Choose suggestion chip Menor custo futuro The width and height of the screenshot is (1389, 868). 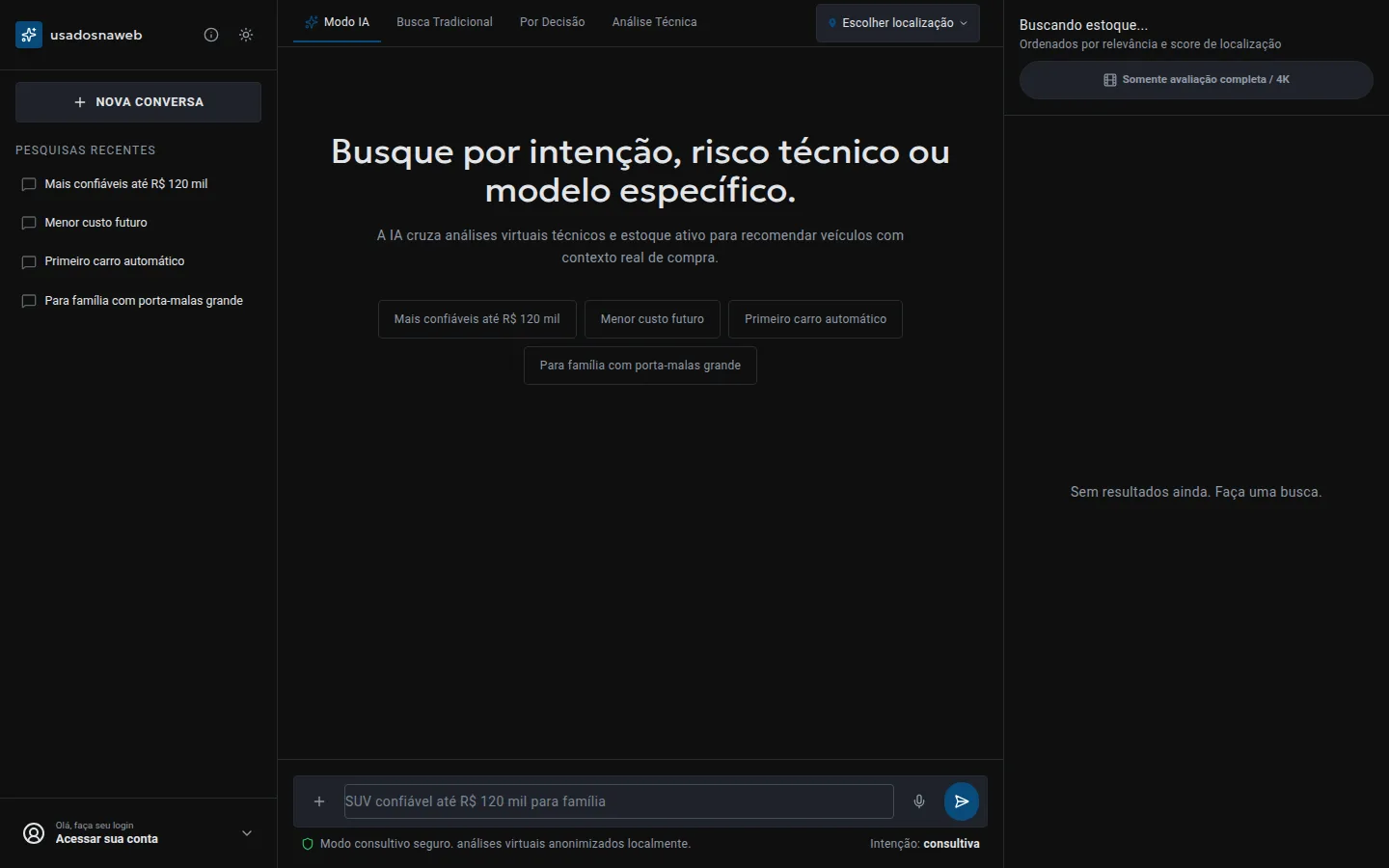pyautogui.click(x=652, y=319)
